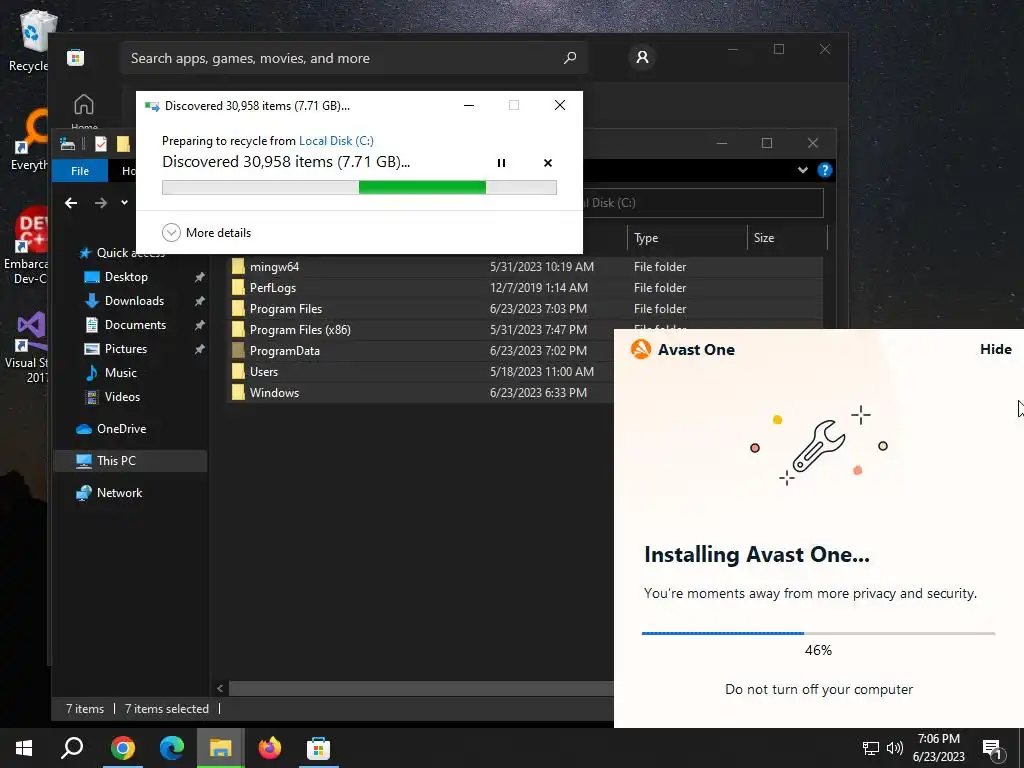1024x768 pixels.
Task: Open the File tab in File Explorer
Action: click(x=80, y=170)
